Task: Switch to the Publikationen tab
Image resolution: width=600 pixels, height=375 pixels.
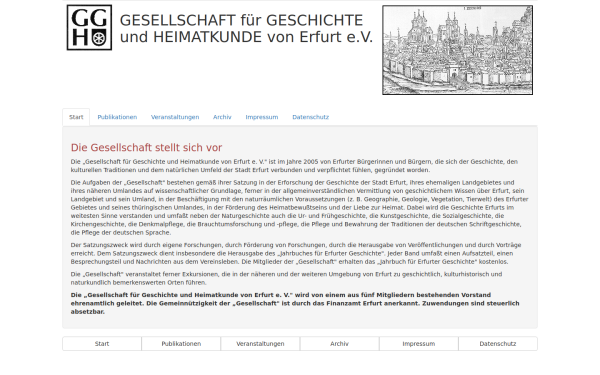Action: [x=117, y=117]
